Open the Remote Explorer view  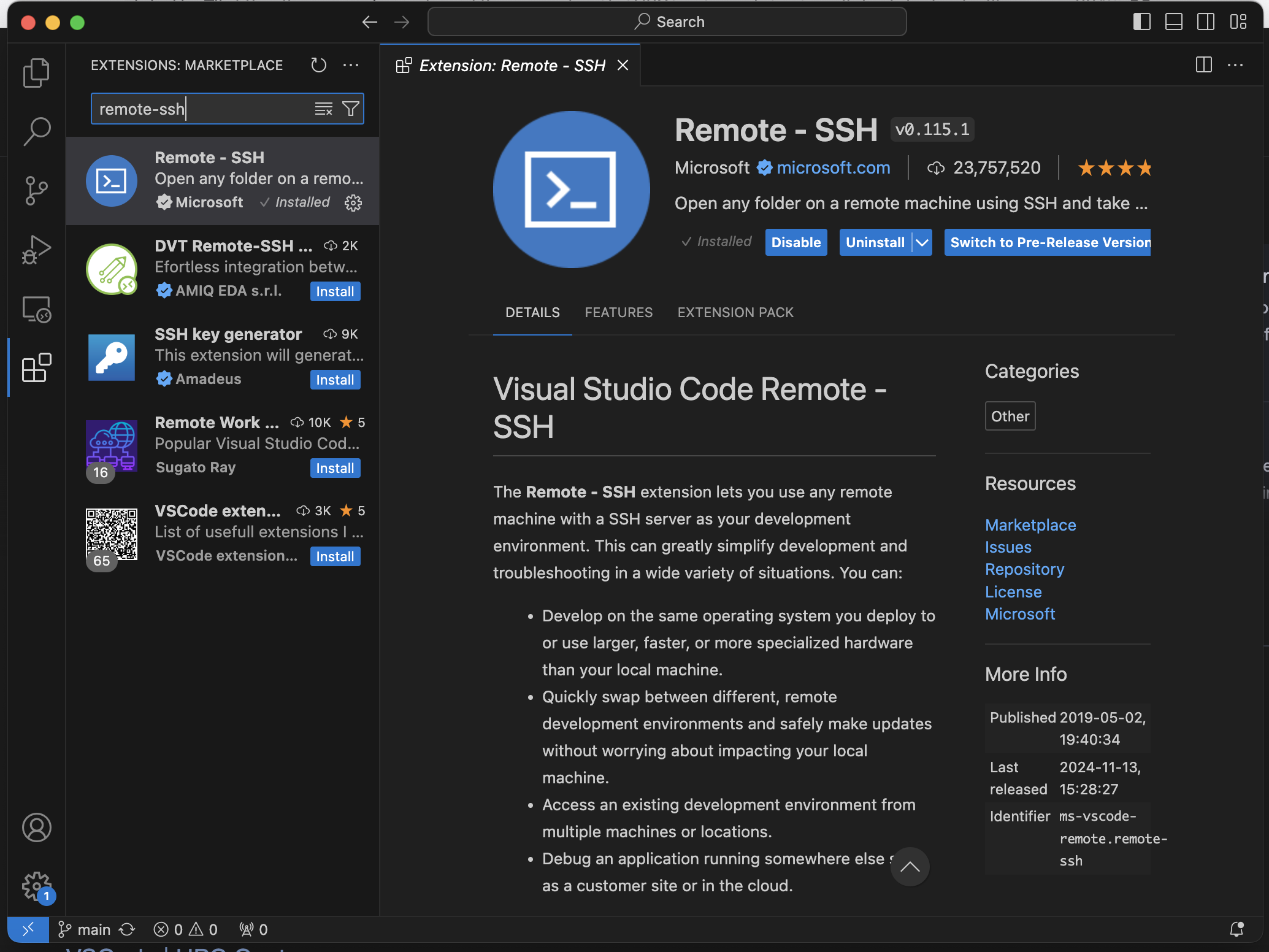(36, 309)
